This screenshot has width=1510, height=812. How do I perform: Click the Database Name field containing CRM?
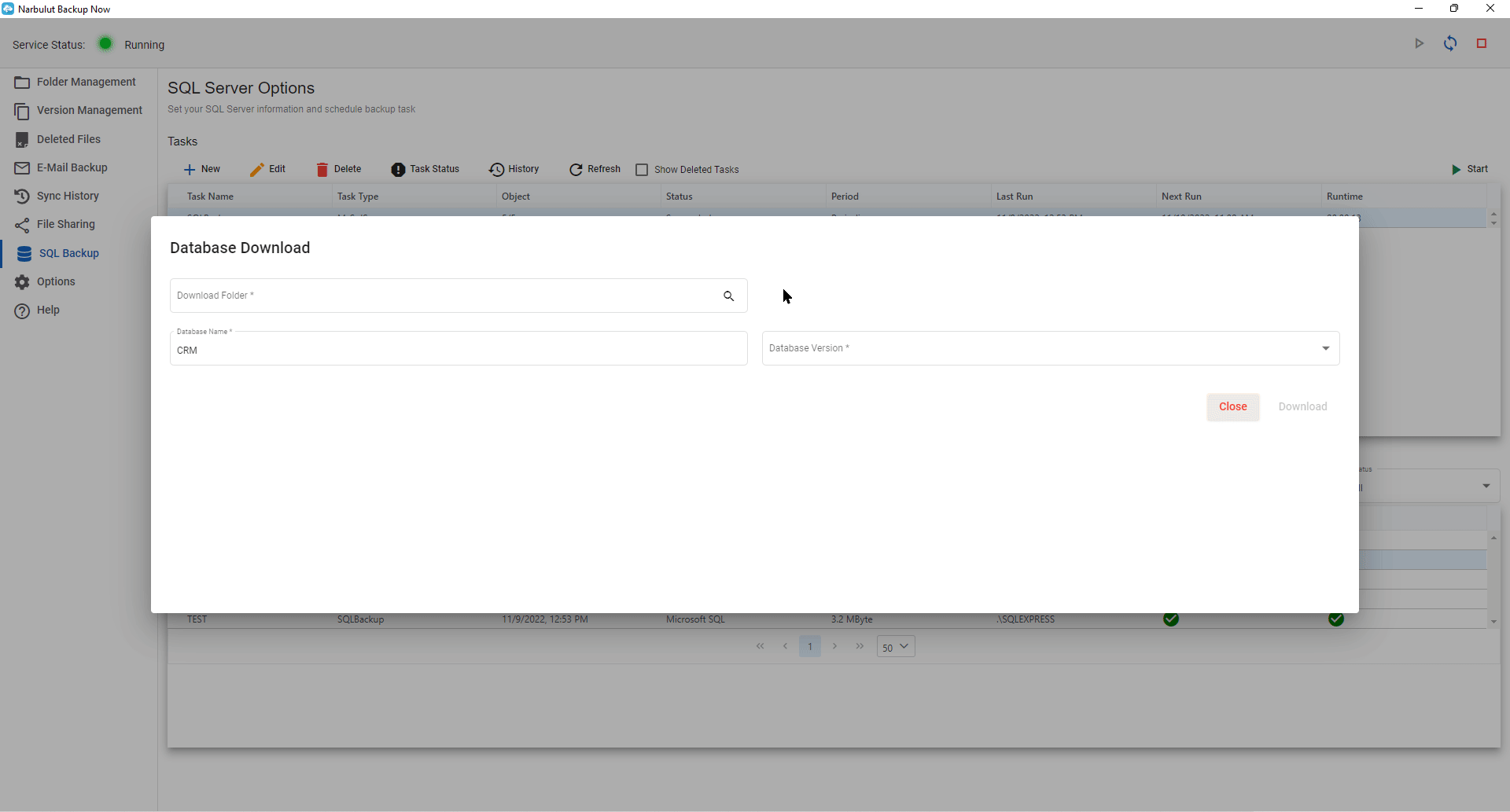tap(459, 348)
